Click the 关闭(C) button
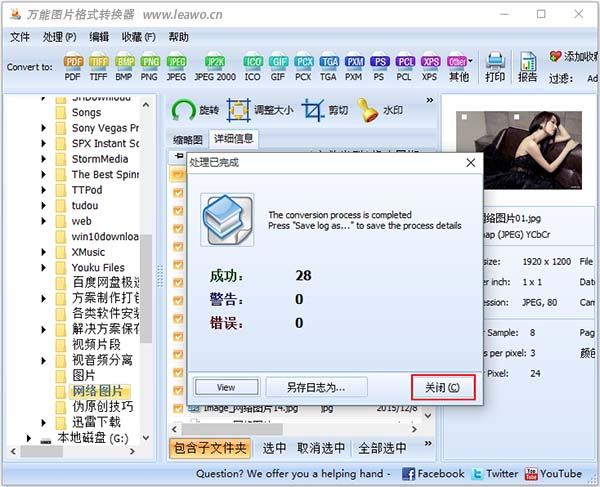600x487 pixels. tap(443, 387)
